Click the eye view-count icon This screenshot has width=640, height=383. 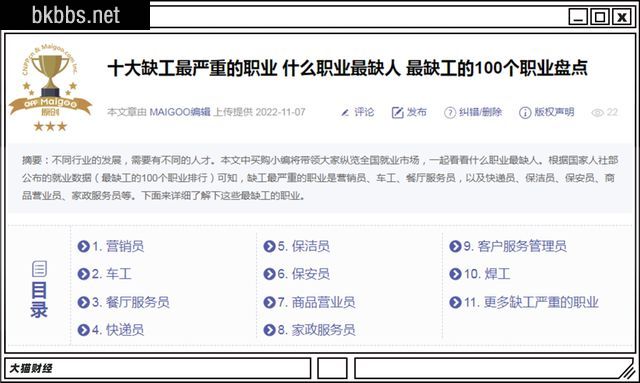tap(597, 113)
